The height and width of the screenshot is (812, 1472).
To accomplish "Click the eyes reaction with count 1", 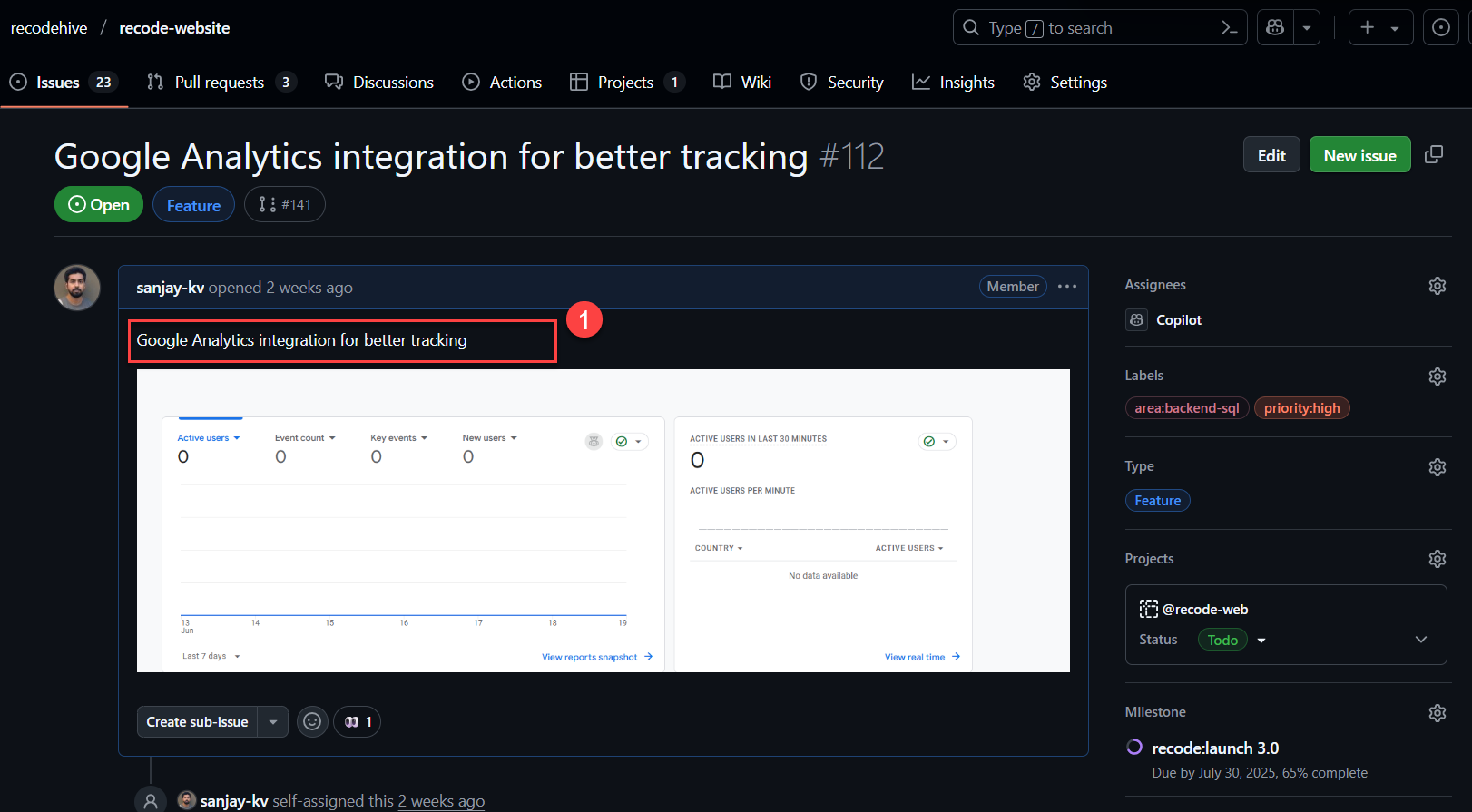I will [358, 722].
